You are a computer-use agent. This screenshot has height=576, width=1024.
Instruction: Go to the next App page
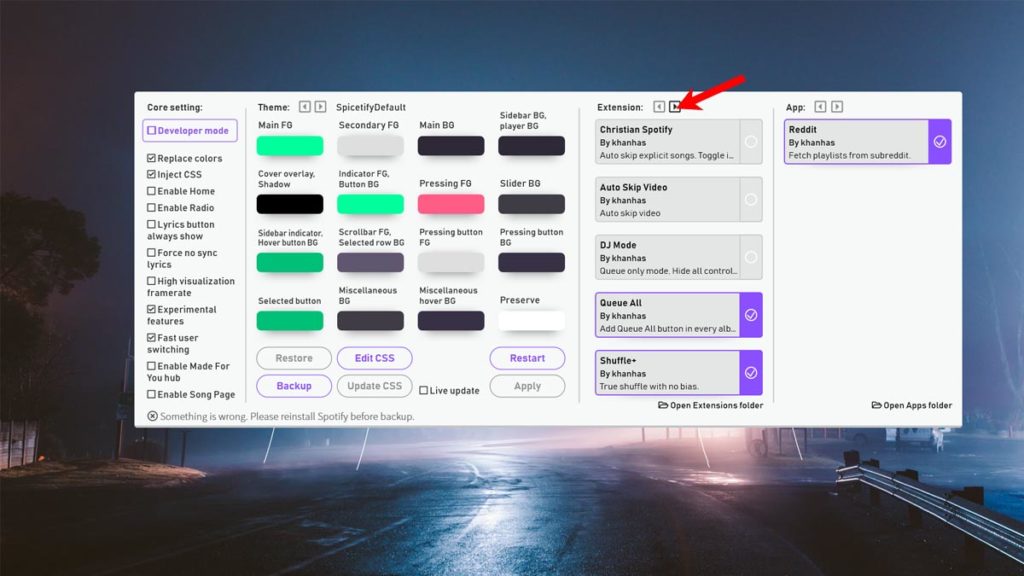(x=837, y=106)
